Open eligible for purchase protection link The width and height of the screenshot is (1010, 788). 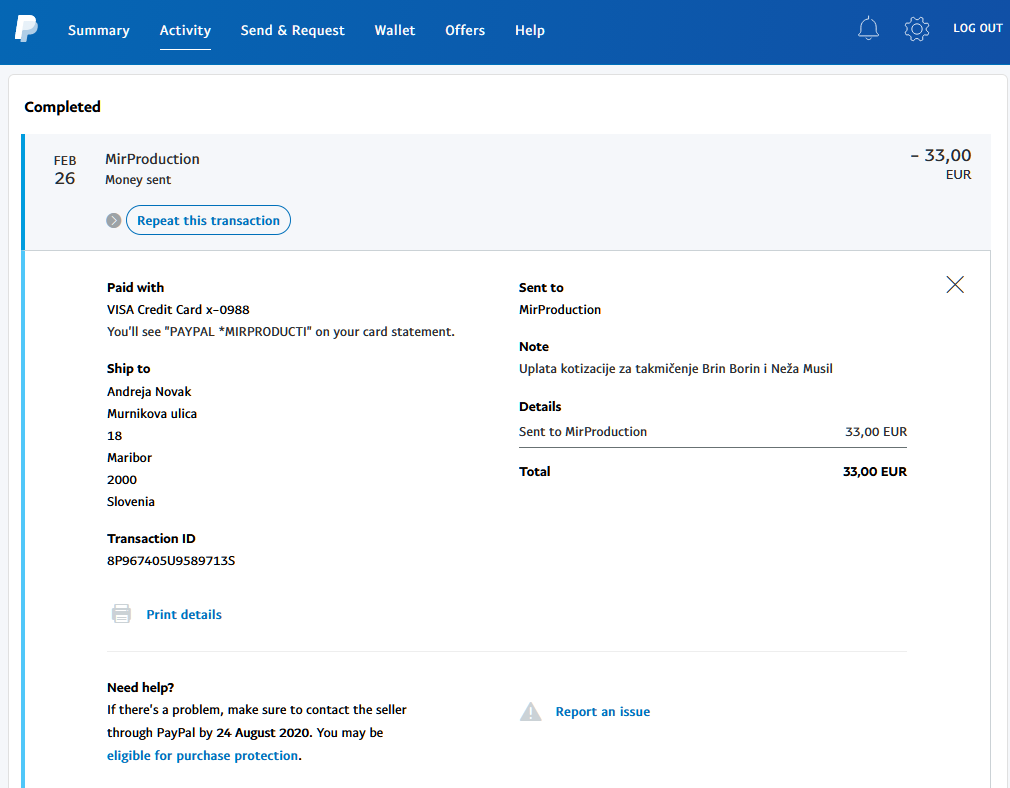[203, 756]
